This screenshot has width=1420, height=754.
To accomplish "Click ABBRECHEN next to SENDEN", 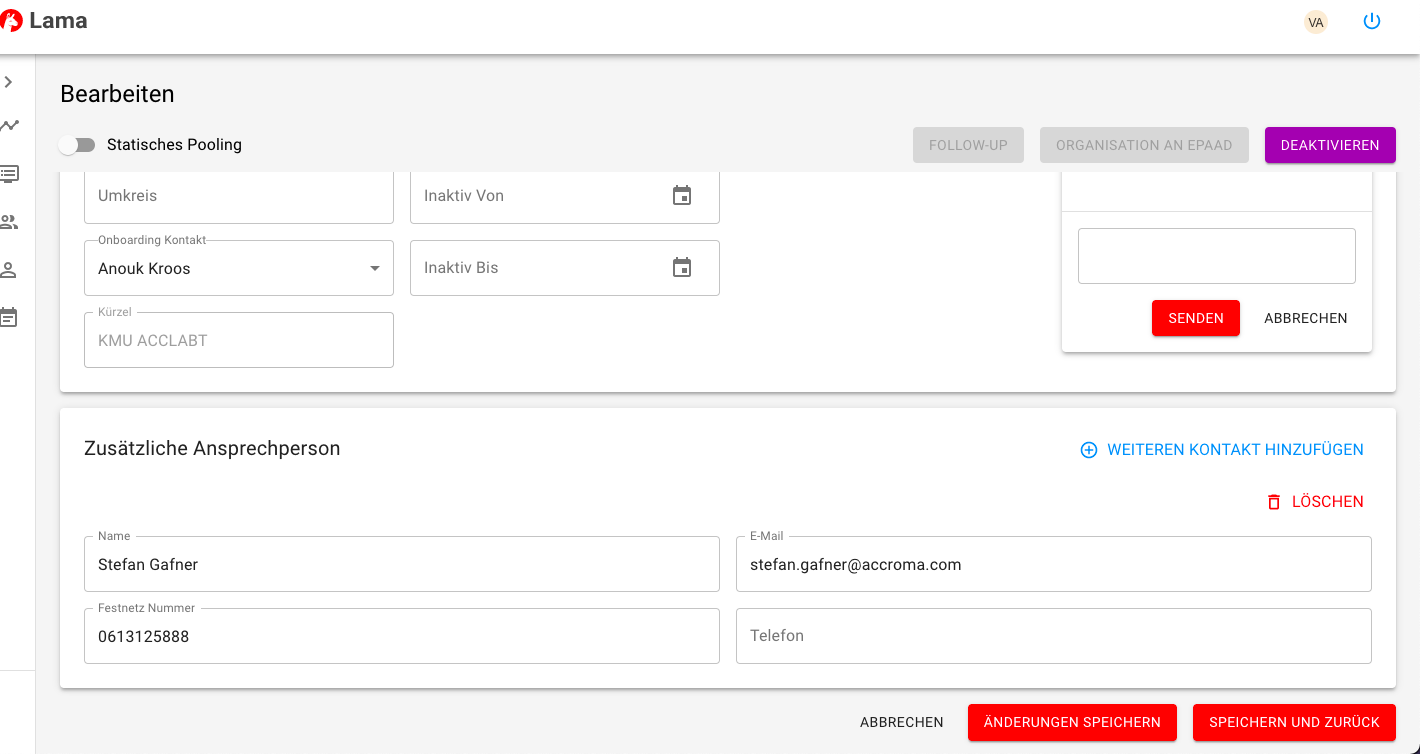I will point(1306,318).
